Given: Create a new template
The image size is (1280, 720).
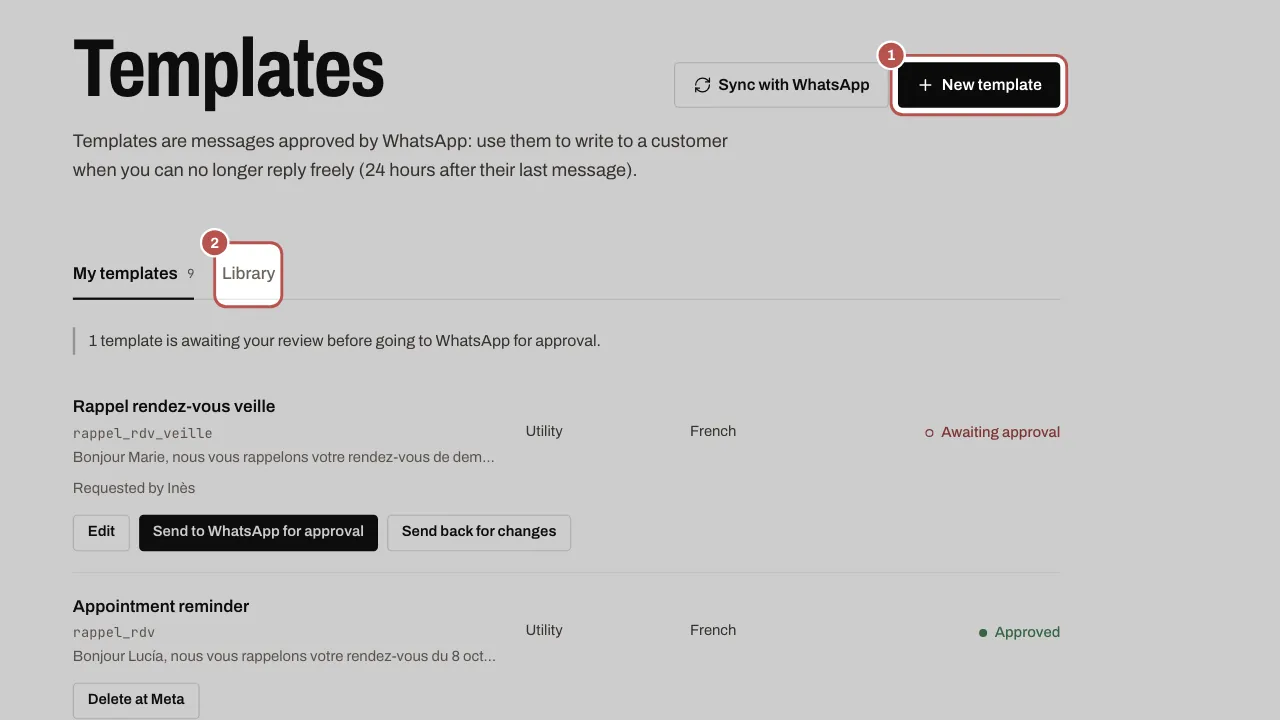Looking at the screenshot, I should pyautogui.click(x=979, y=85).
